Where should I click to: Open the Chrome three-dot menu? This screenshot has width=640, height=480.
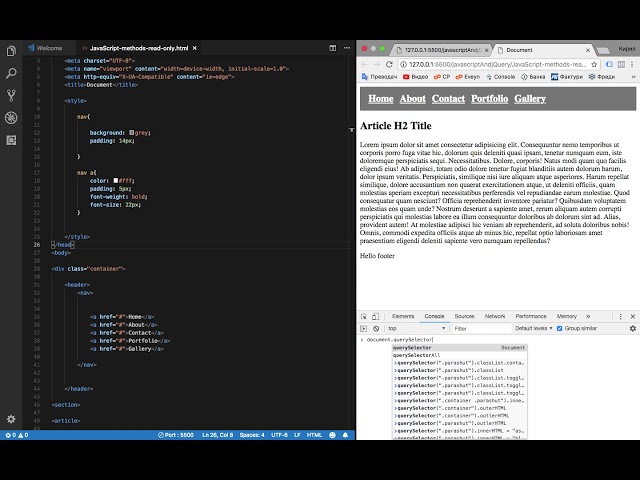[632, 64]
